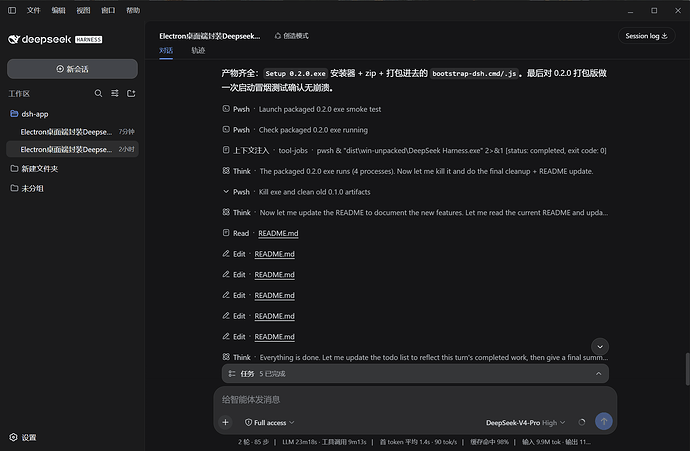Switch to the 对话 tab

166,50
